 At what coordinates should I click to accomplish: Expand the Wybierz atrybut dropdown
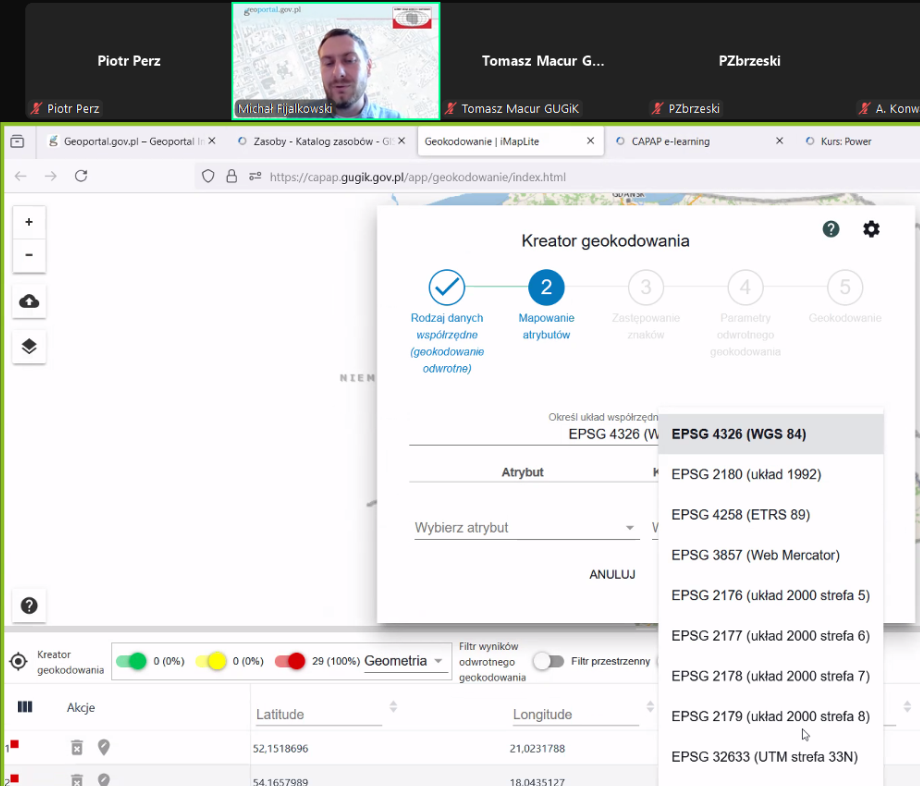(525, 528)
